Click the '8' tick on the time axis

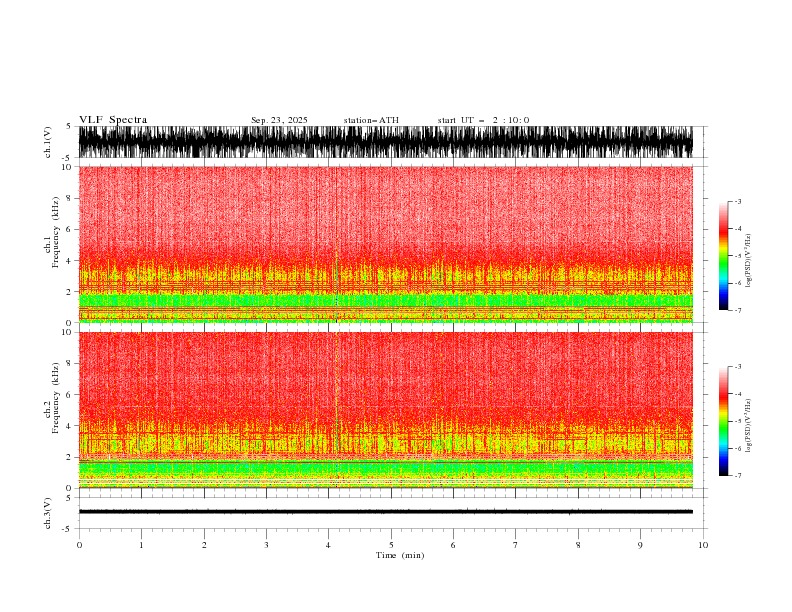click(x=578, y=545)
